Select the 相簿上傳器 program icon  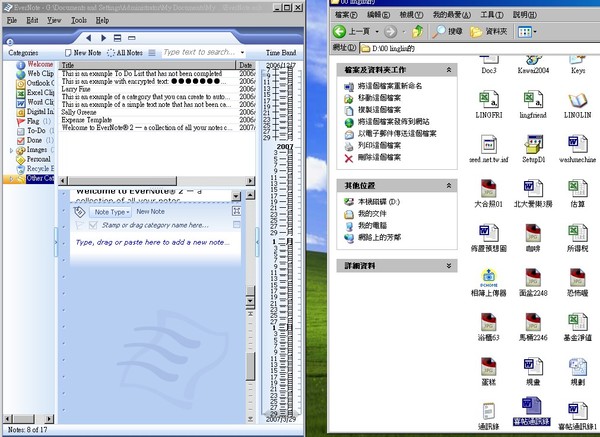tap(489, 277)
